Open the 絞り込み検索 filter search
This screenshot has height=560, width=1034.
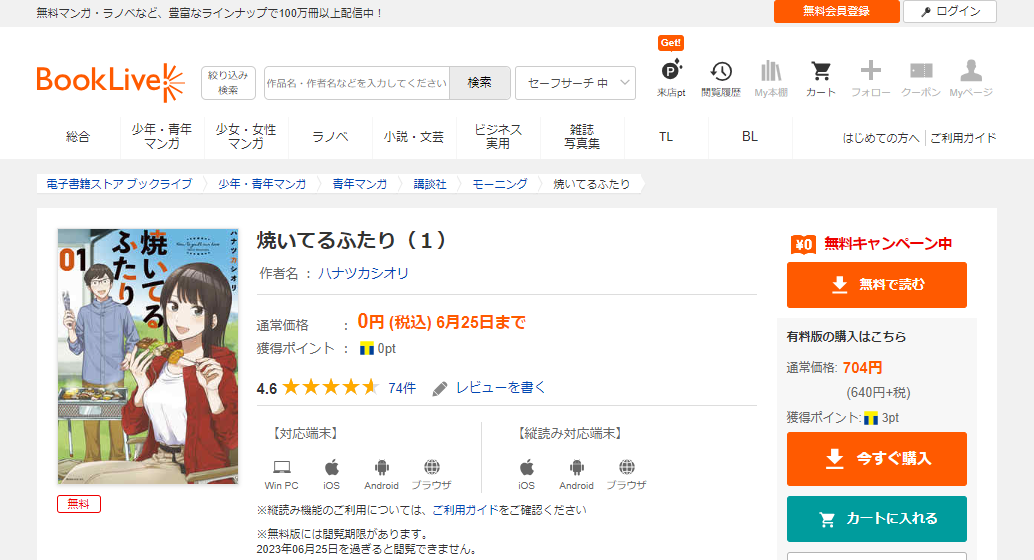point(228,83)
